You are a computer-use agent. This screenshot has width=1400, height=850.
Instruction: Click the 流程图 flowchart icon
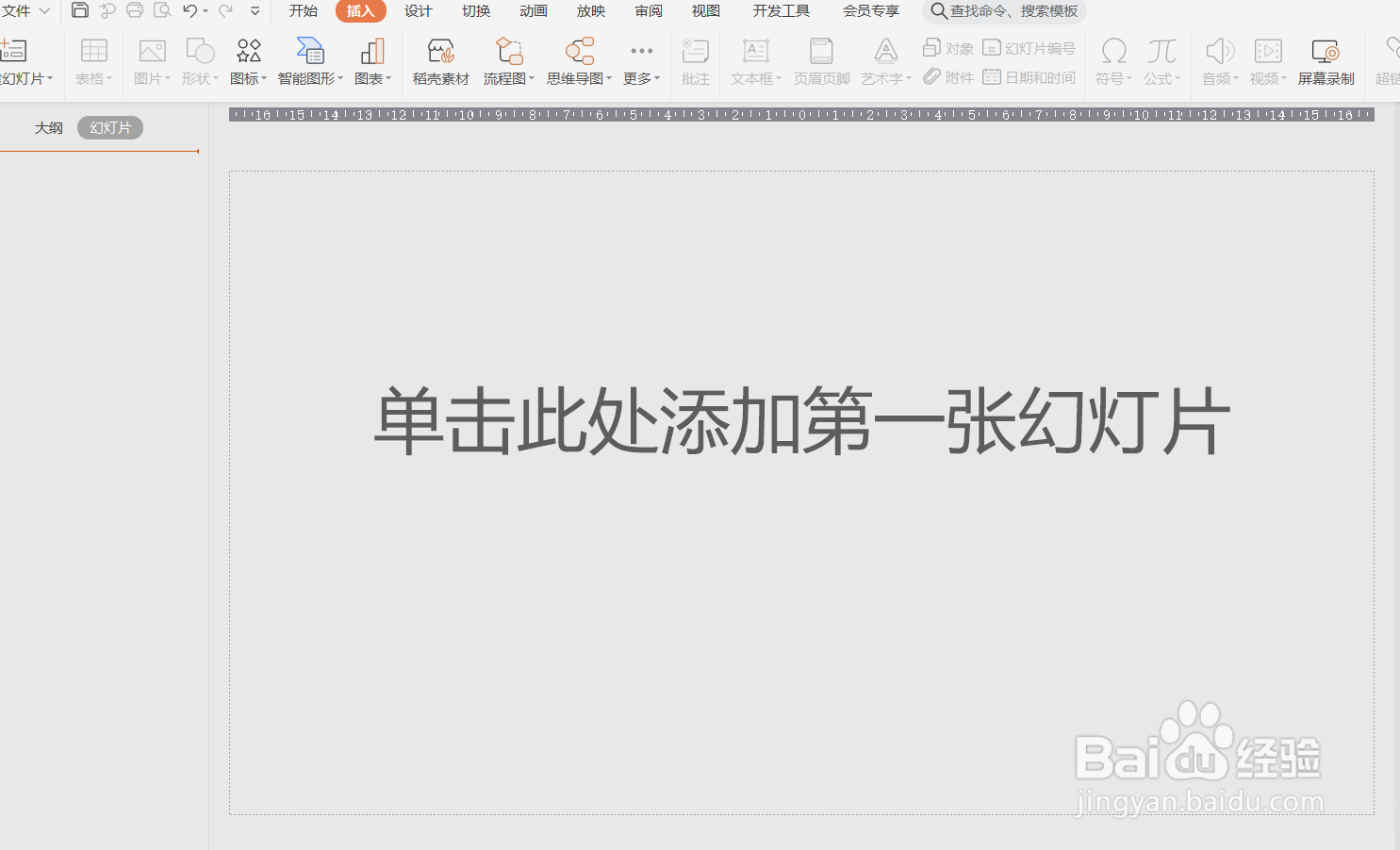tap(509, 51)
